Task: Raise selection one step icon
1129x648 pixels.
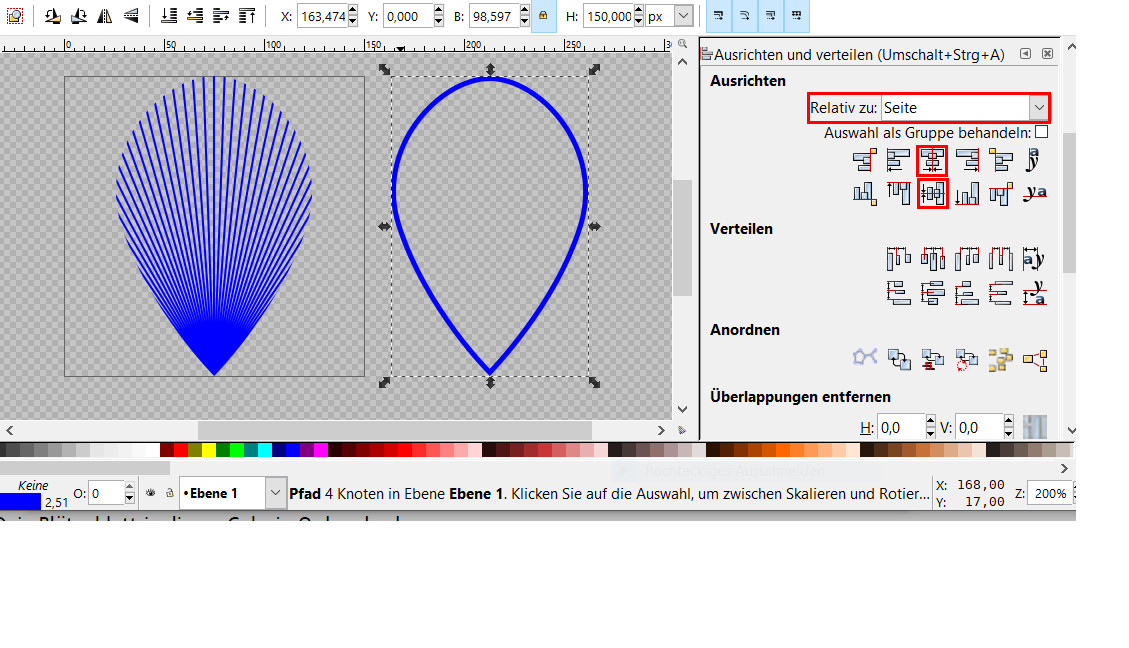Action: click(221, 16)
